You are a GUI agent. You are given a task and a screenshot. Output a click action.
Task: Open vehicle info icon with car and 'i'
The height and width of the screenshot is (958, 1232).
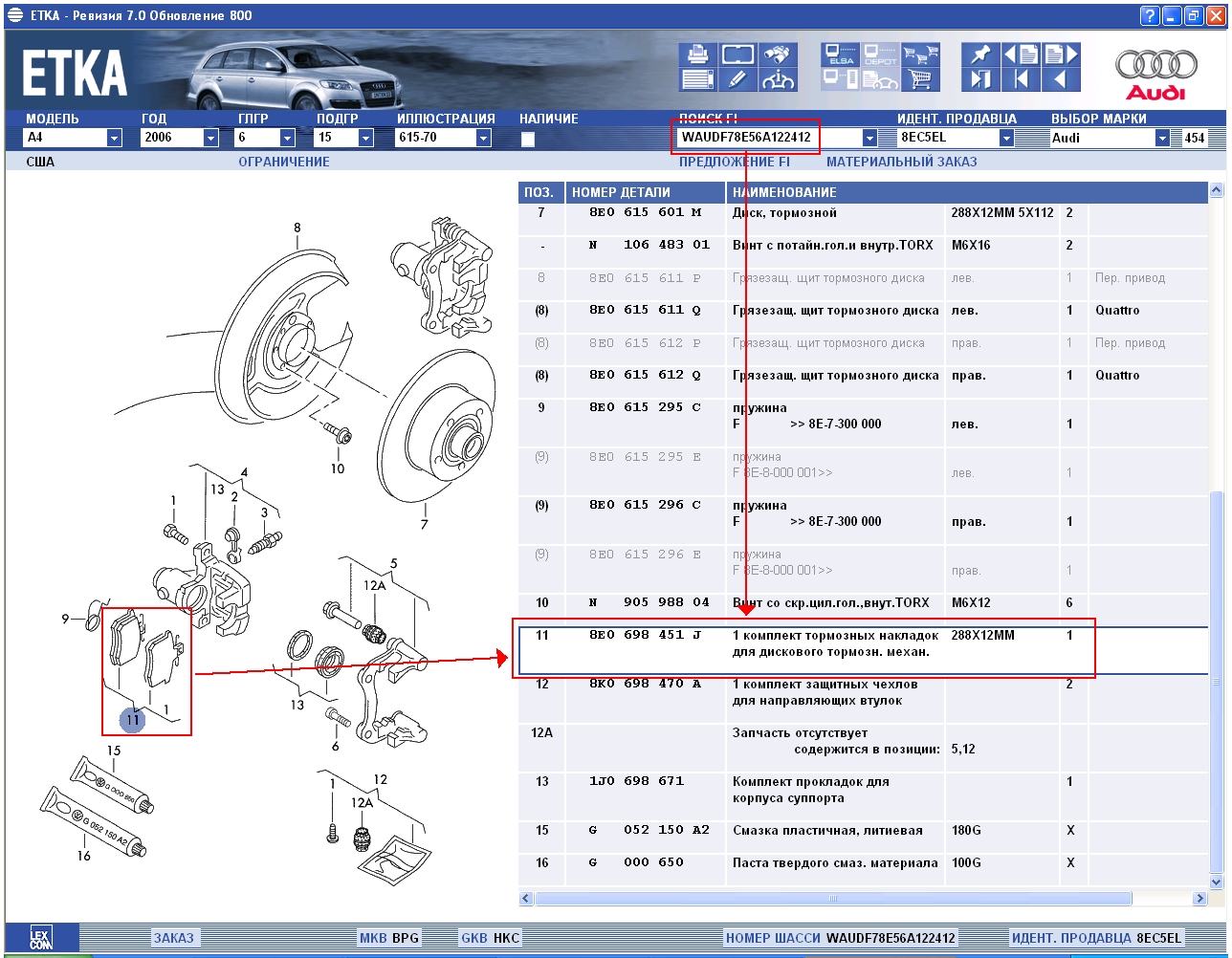coord(778,79)
